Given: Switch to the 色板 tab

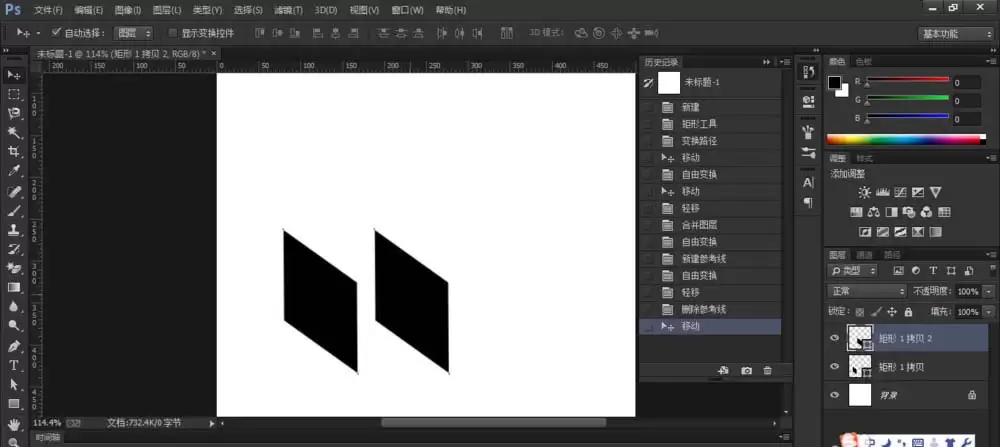Looking at the screenshot, I should click(863, 61).
